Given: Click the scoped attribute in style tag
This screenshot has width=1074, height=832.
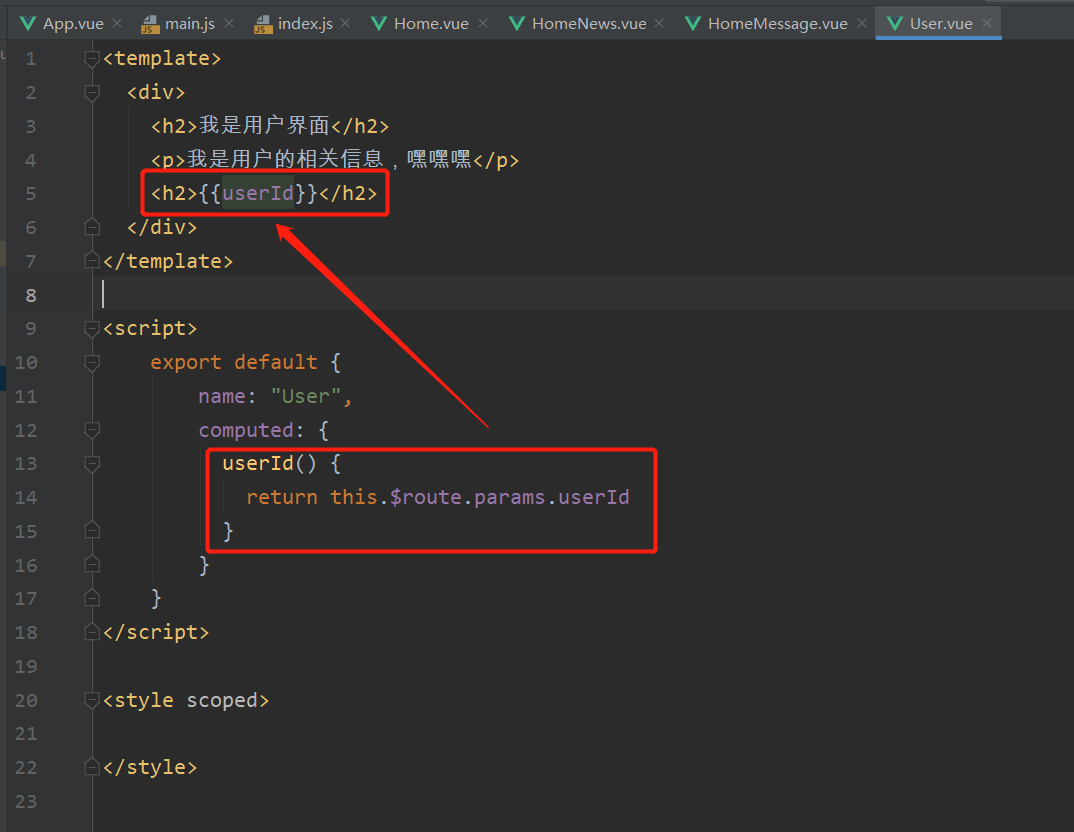Looking at the screenshot, I should (223, 700).
